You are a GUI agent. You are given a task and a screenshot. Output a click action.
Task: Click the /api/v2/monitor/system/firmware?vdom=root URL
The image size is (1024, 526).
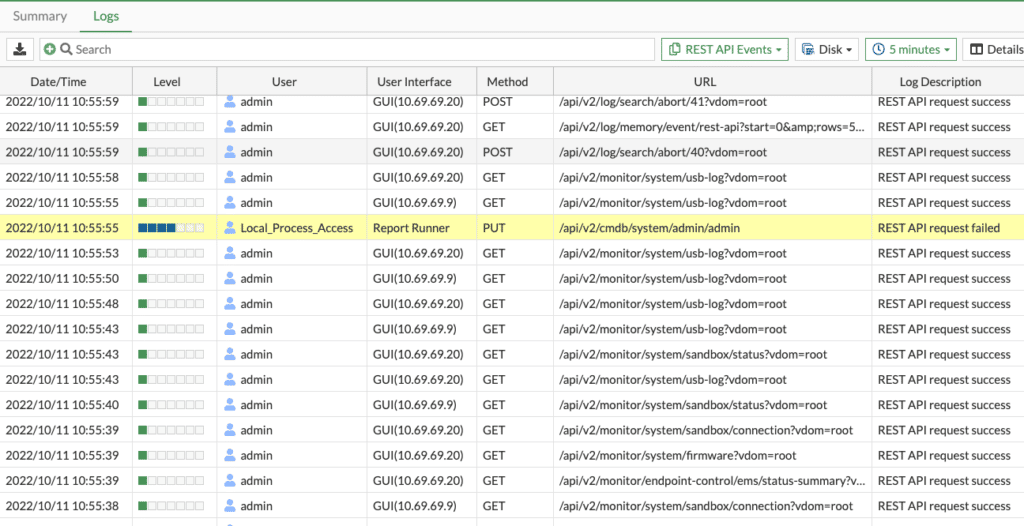pos(678,455)
